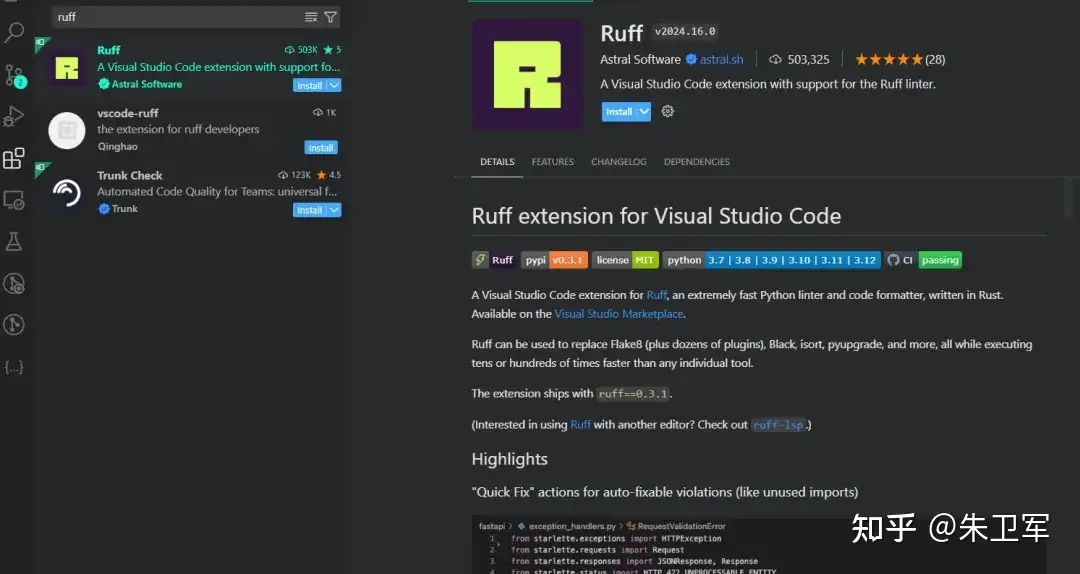The width and height of the screenshot is (1080, 574).
Task: Install the Trunk Check extension
Action: pyautogui.click(x=309, y=210)
